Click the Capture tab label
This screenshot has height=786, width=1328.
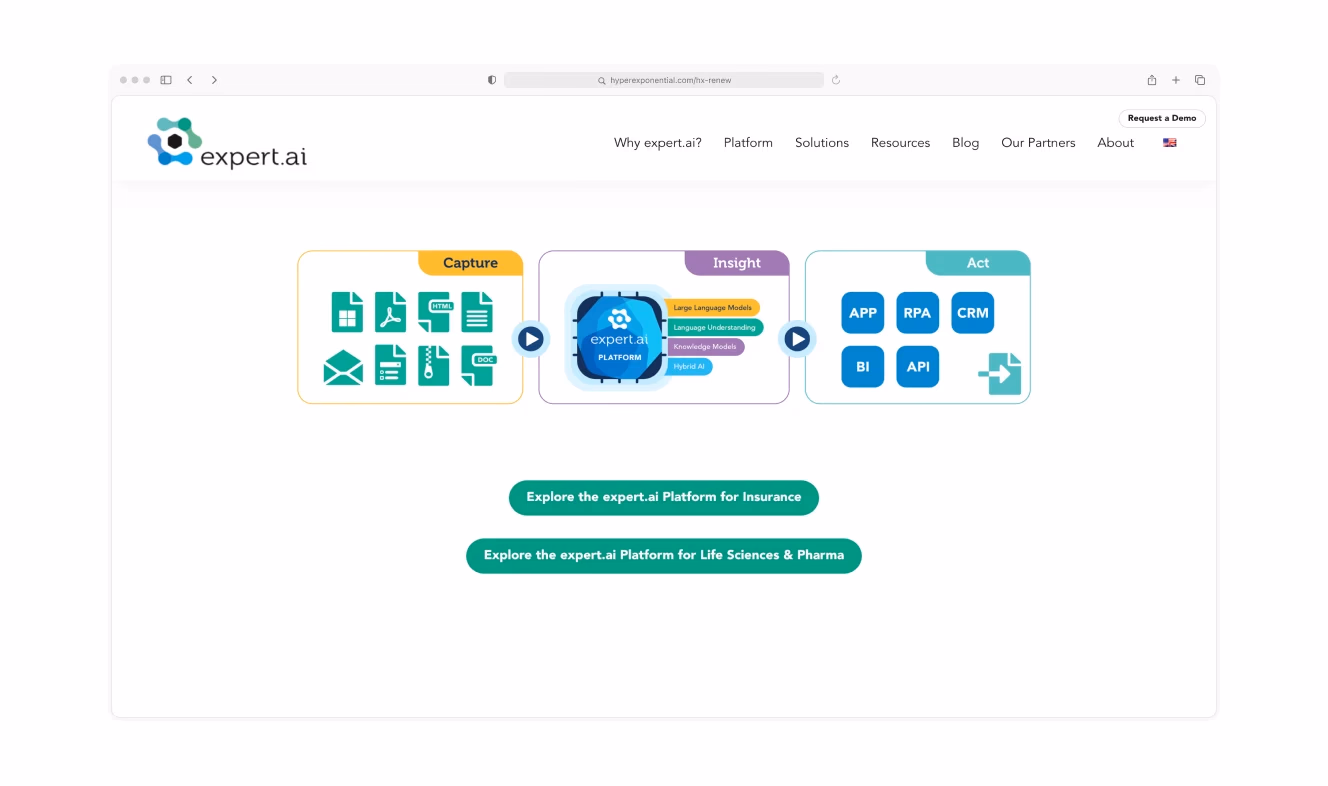coord(470,263)
